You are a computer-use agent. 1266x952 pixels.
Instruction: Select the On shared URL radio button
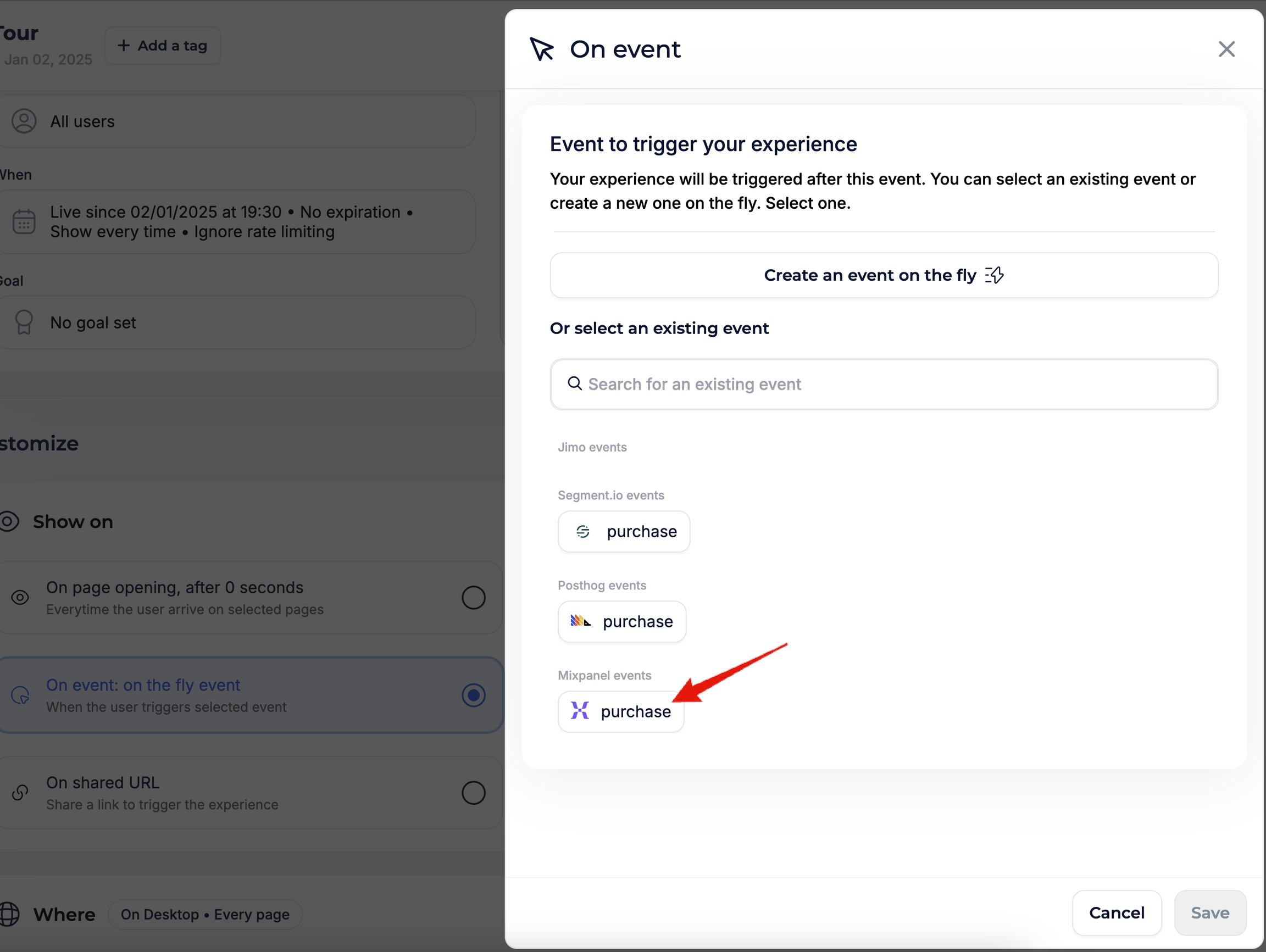[473, 792]
